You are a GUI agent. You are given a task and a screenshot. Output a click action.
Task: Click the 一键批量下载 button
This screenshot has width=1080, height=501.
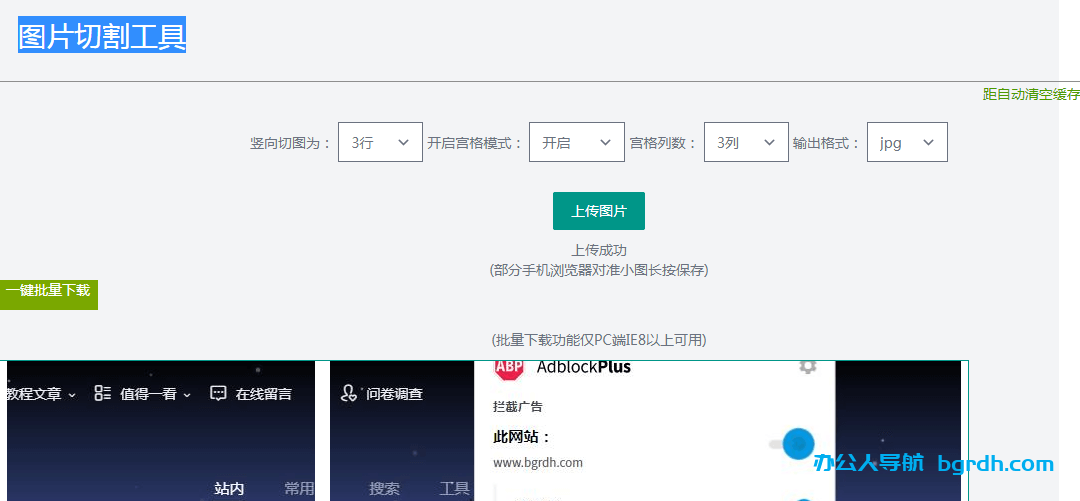click(48, 291)
